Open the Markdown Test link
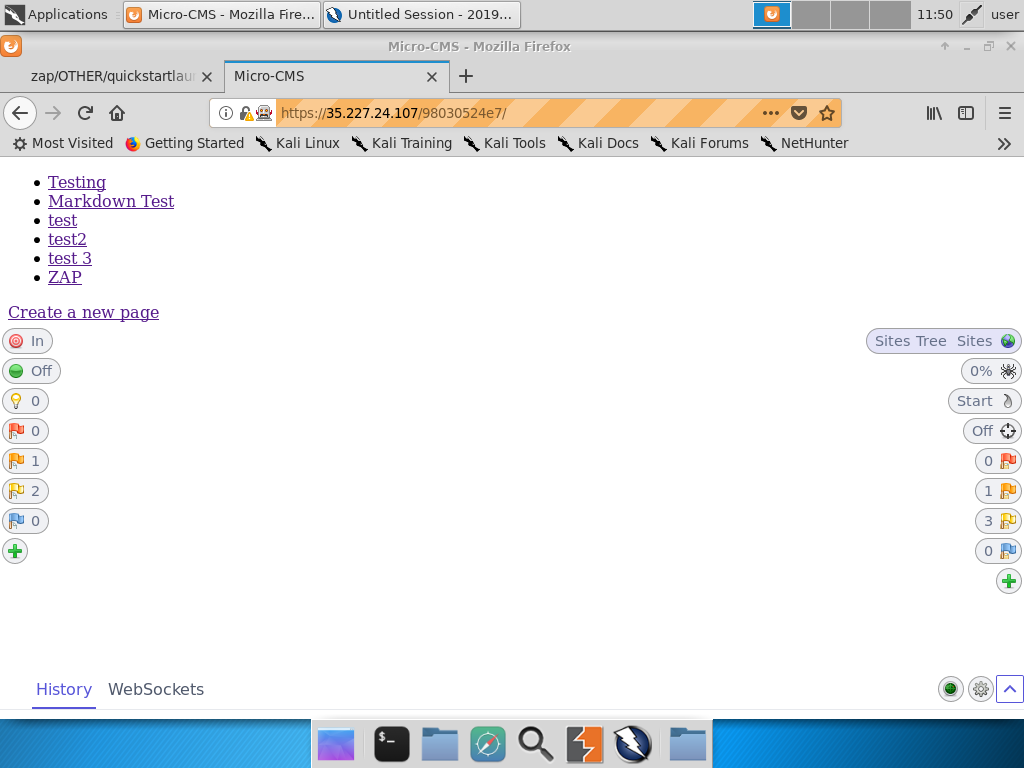Viewport: 1024px width, 768px height. (x=111, y=201)
